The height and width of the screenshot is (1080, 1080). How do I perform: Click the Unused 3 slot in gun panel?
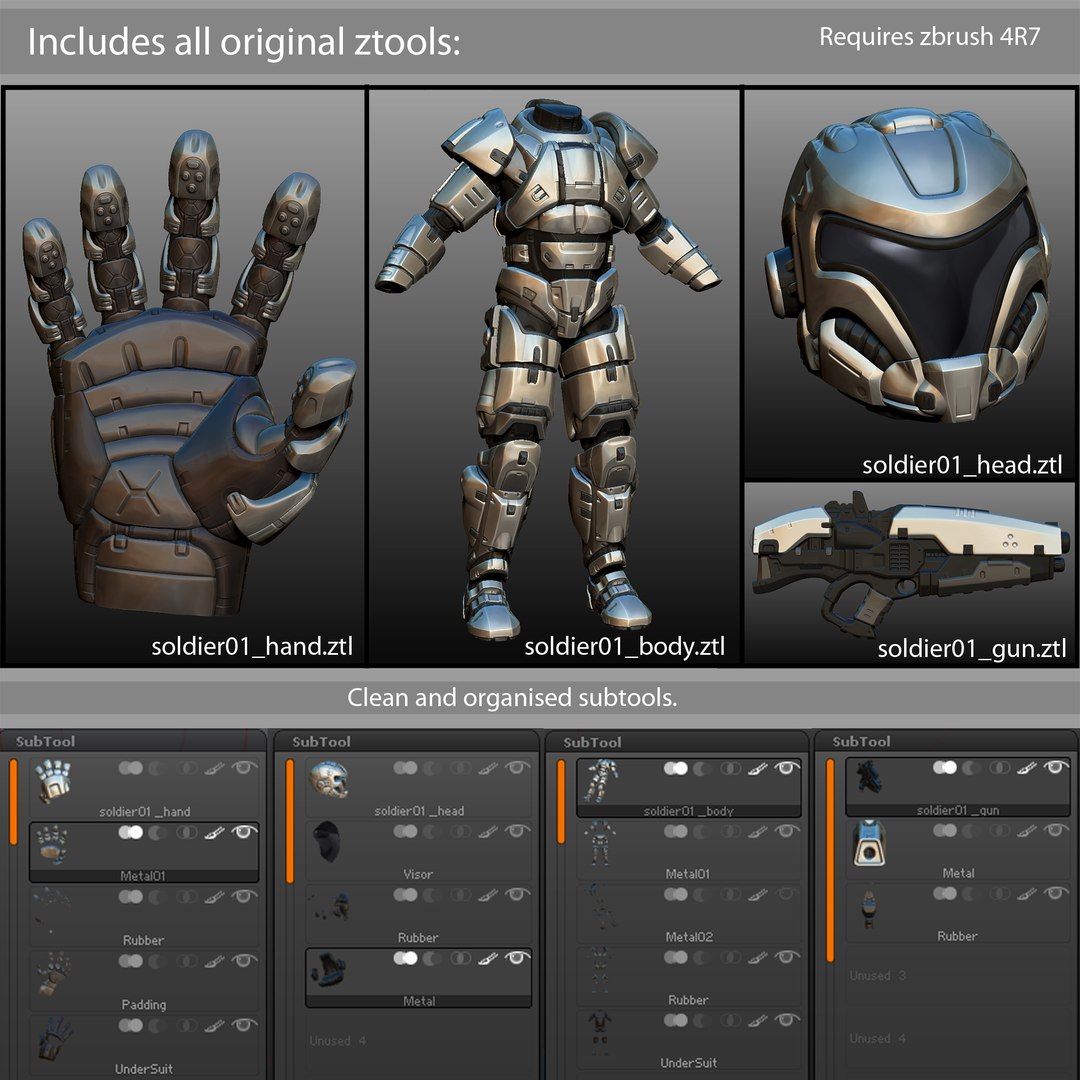878,976
